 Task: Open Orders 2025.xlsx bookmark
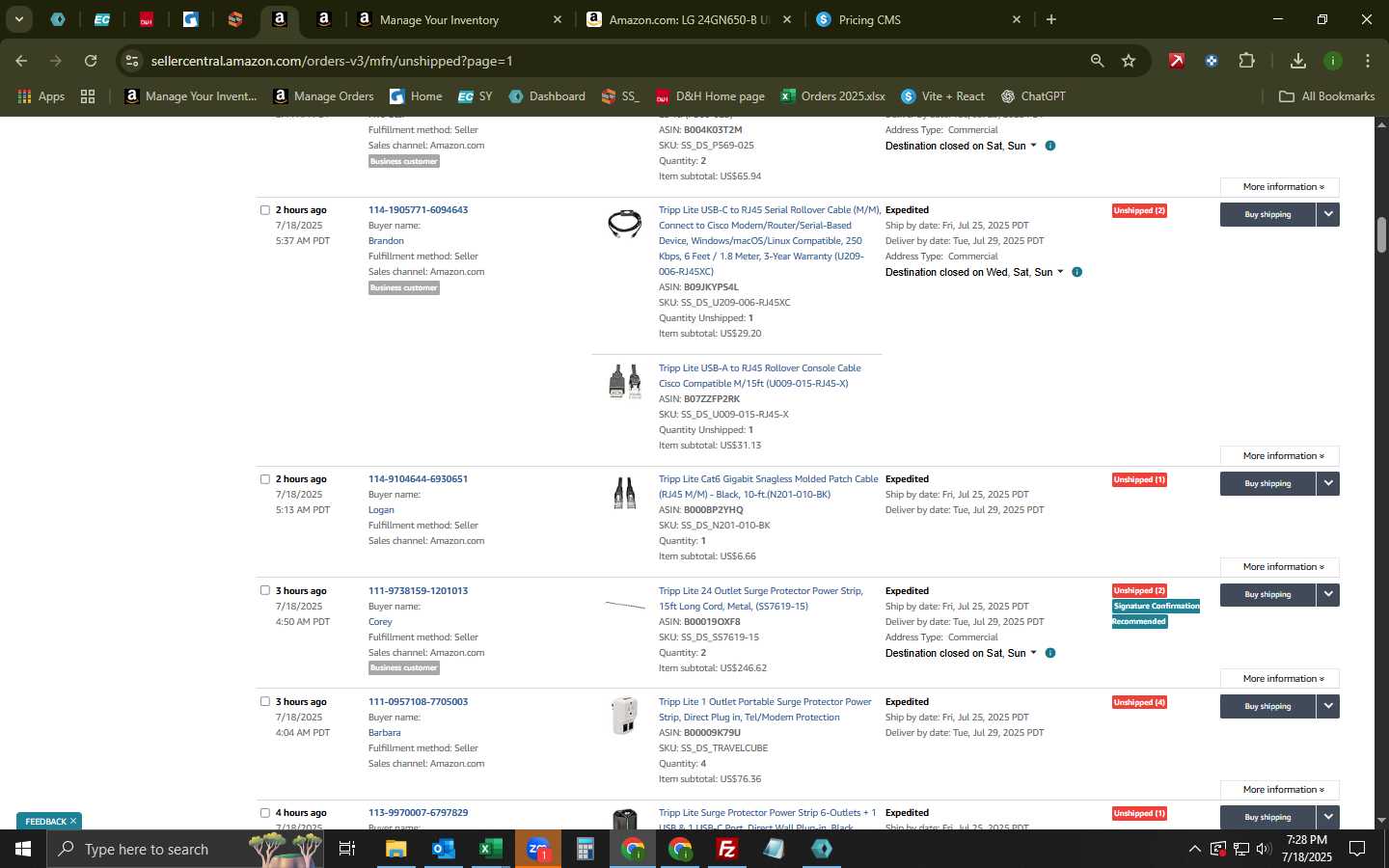pyautogui.click(x=832, y=96)
